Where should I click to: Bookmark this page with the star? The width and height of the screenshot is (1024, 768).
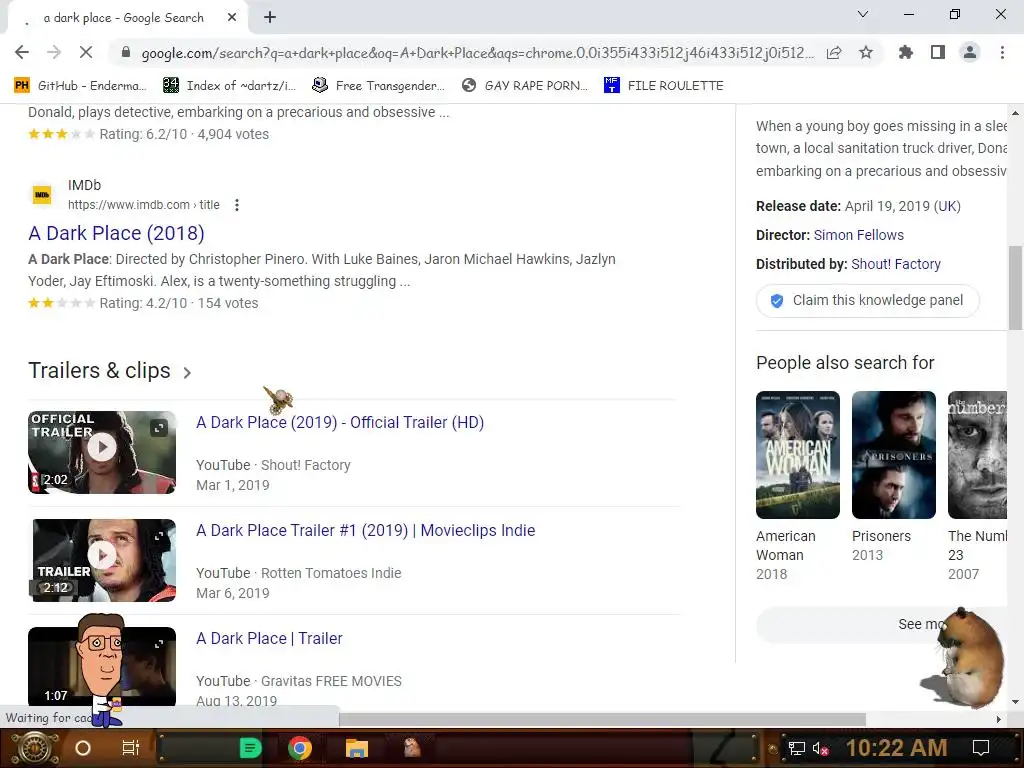pyautogui.click(x=866, y=53)
